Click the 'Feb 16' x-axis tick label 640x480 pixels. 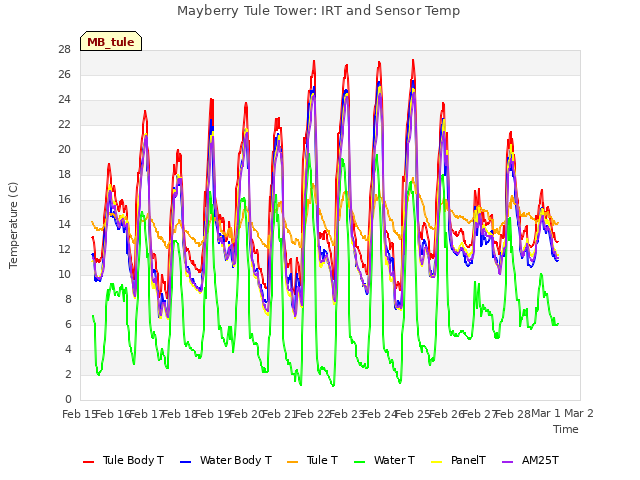click(x=113, y=414)
